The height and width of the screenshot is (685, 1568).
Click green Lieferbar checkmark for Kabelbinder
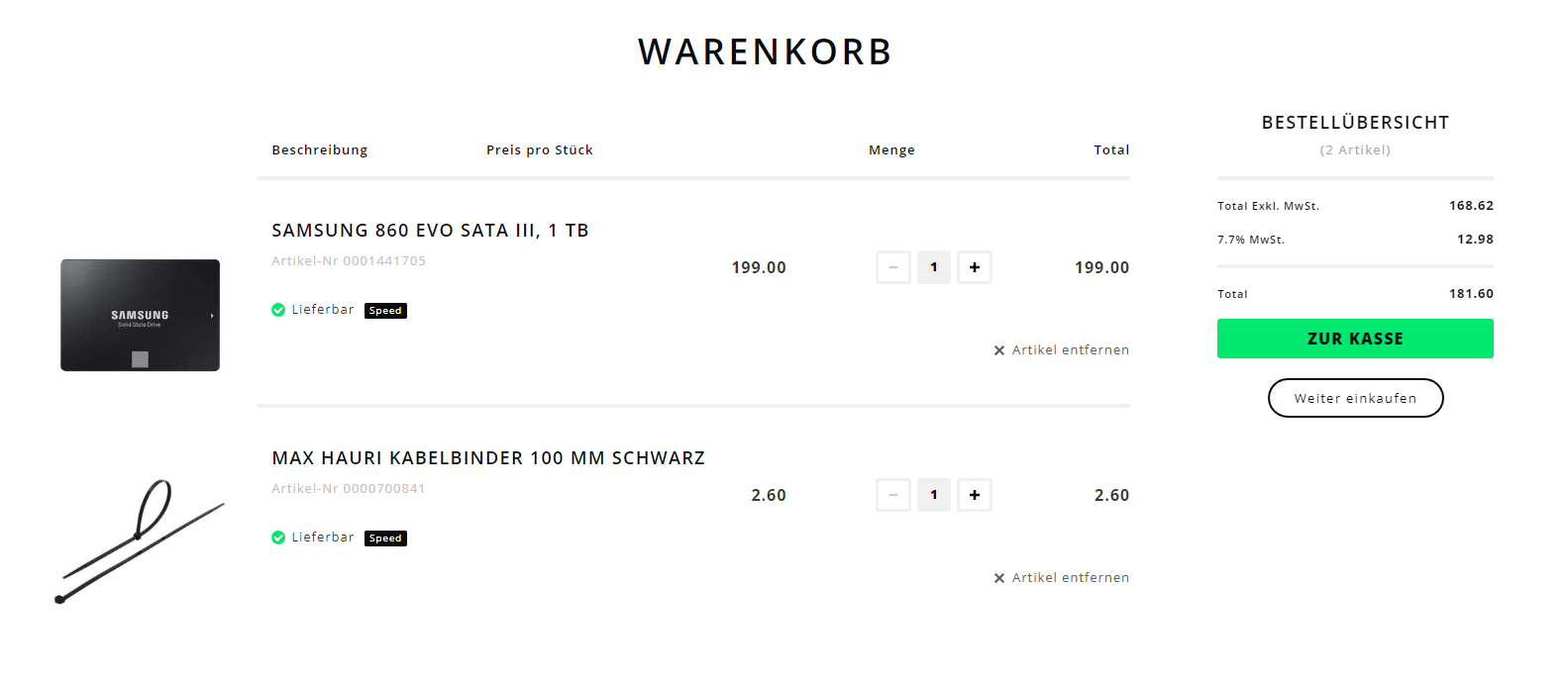pyautogui.click(x=278, y=538)
